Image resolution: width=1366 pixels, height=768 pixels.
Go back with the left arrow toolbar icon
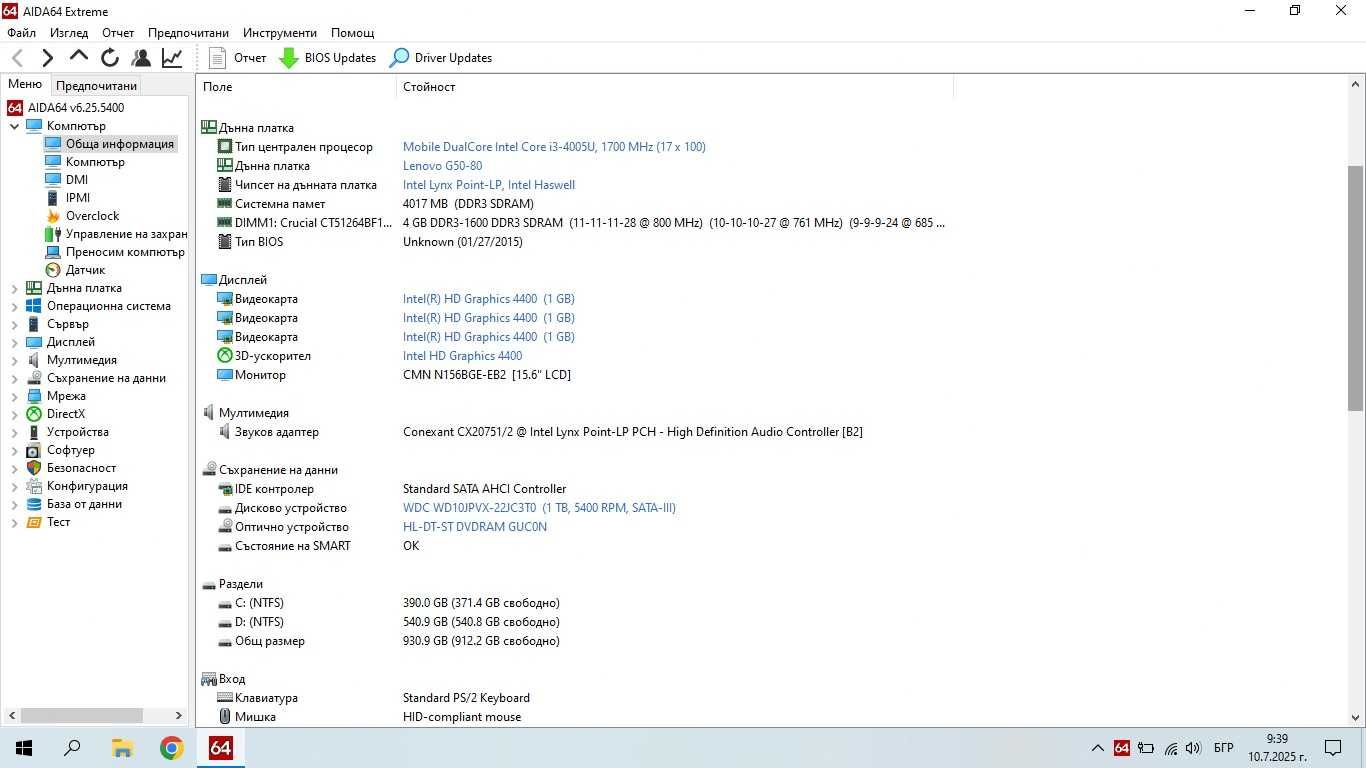(17, 58)
